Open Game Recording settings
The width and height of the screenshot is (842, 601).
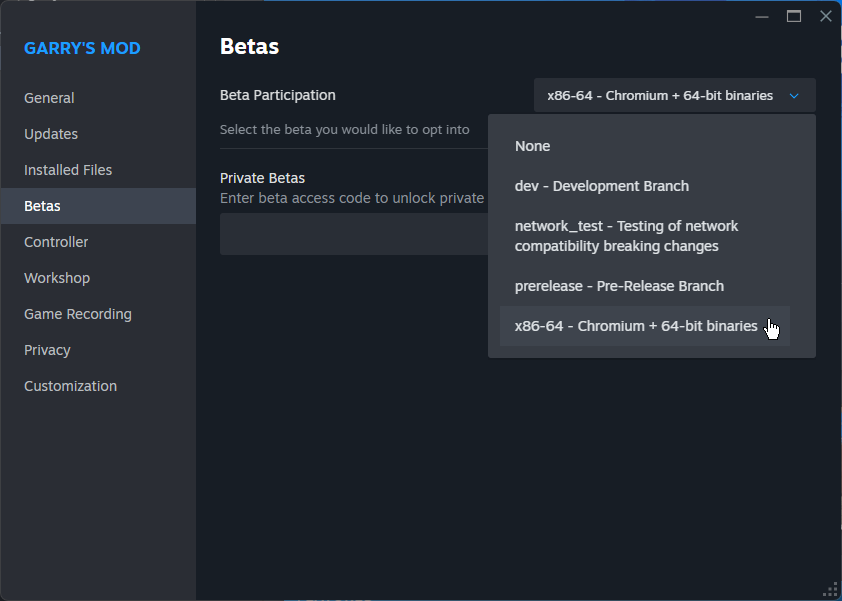pos(98,314)
